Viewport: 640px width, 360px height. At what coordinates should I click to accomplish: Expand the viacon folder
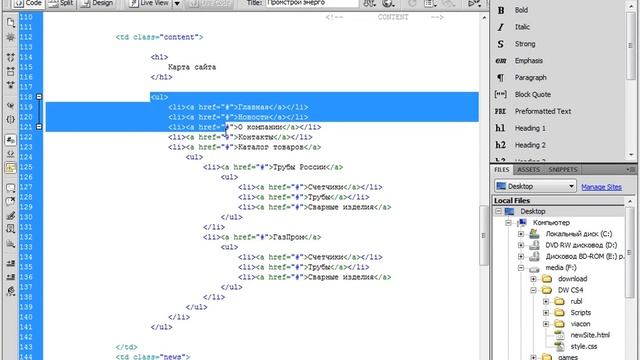tap(546, 324)
